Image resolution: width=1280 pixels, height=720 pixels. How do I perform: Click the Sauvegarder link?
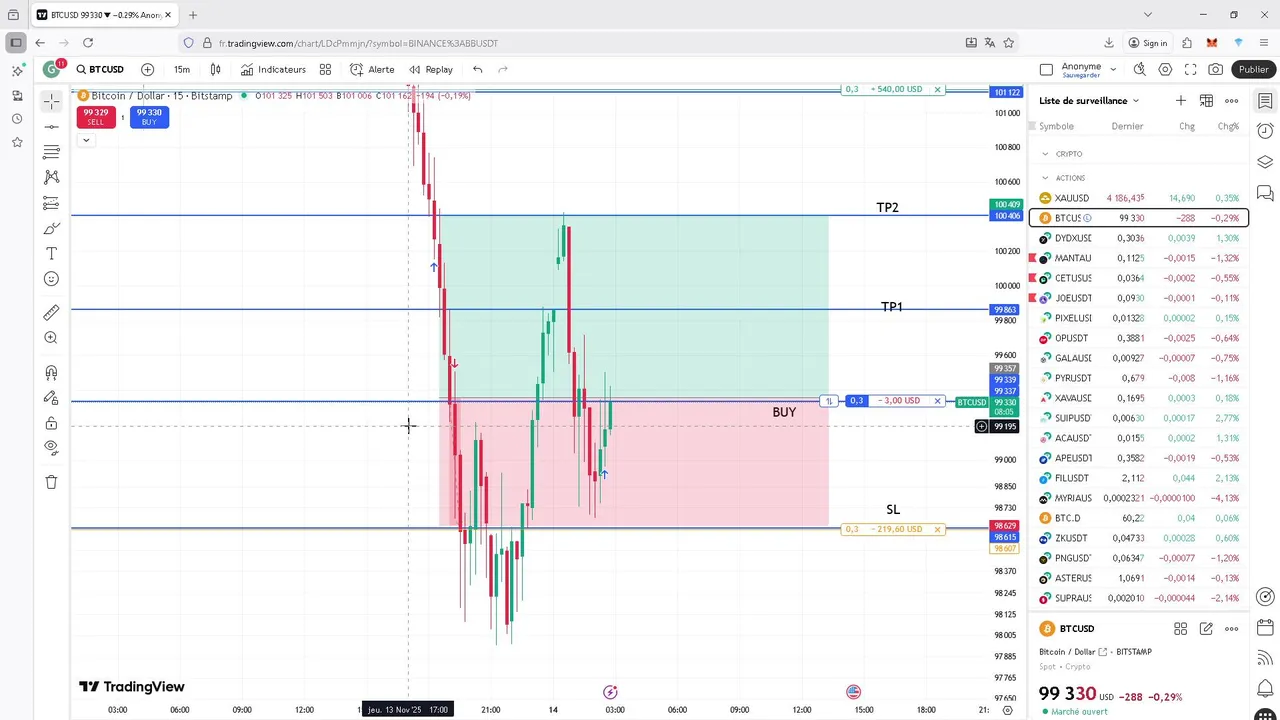(1081, 75)
